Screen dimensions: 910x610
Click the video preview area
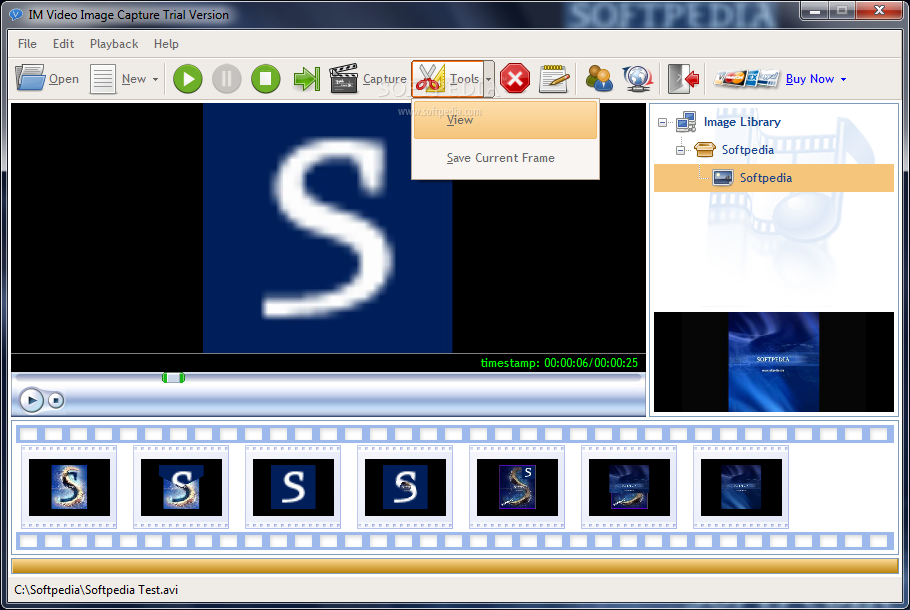click(x=328, y=228)
